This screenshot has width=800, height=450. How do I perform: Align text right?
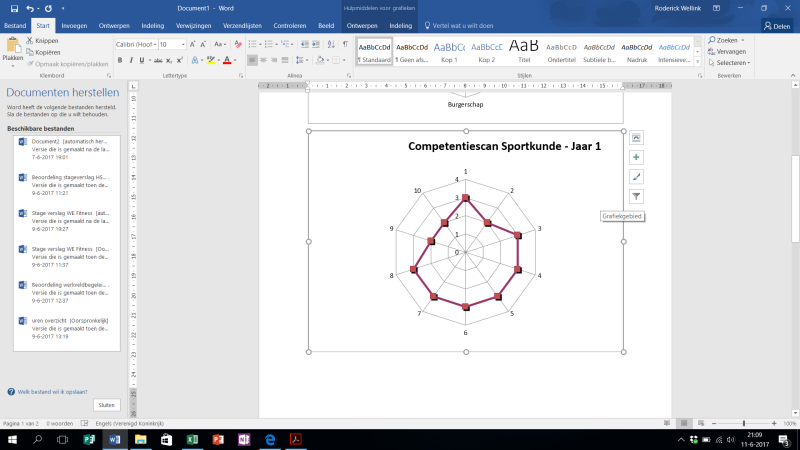274,60
